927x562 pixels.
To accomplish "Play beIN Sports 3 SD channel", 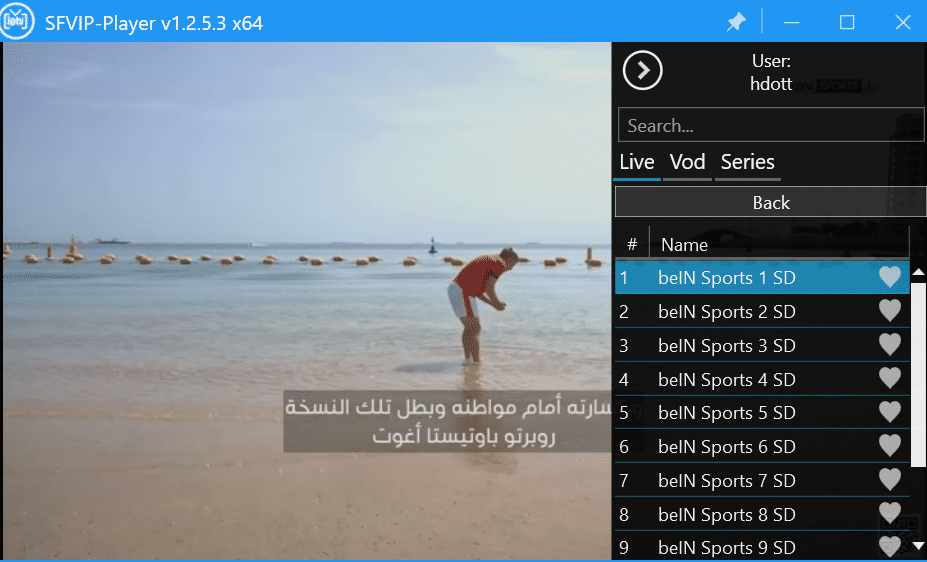I will pos(762,345).
